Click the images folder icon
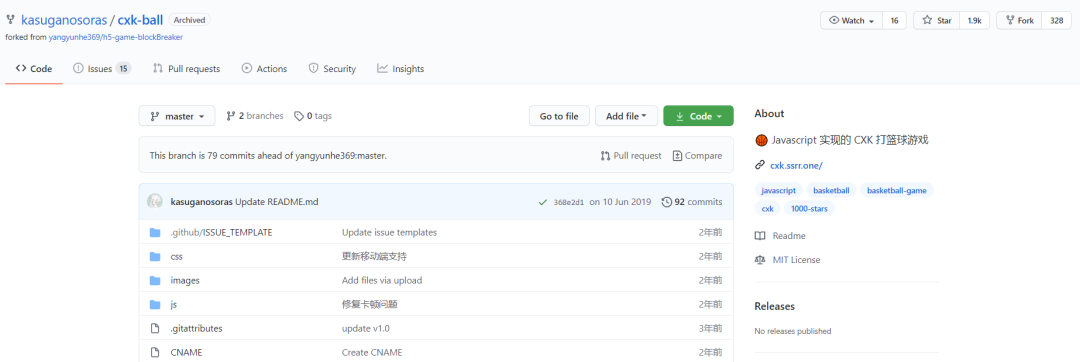This screenshot has width=1080, height=362. [x=155, y=281]
